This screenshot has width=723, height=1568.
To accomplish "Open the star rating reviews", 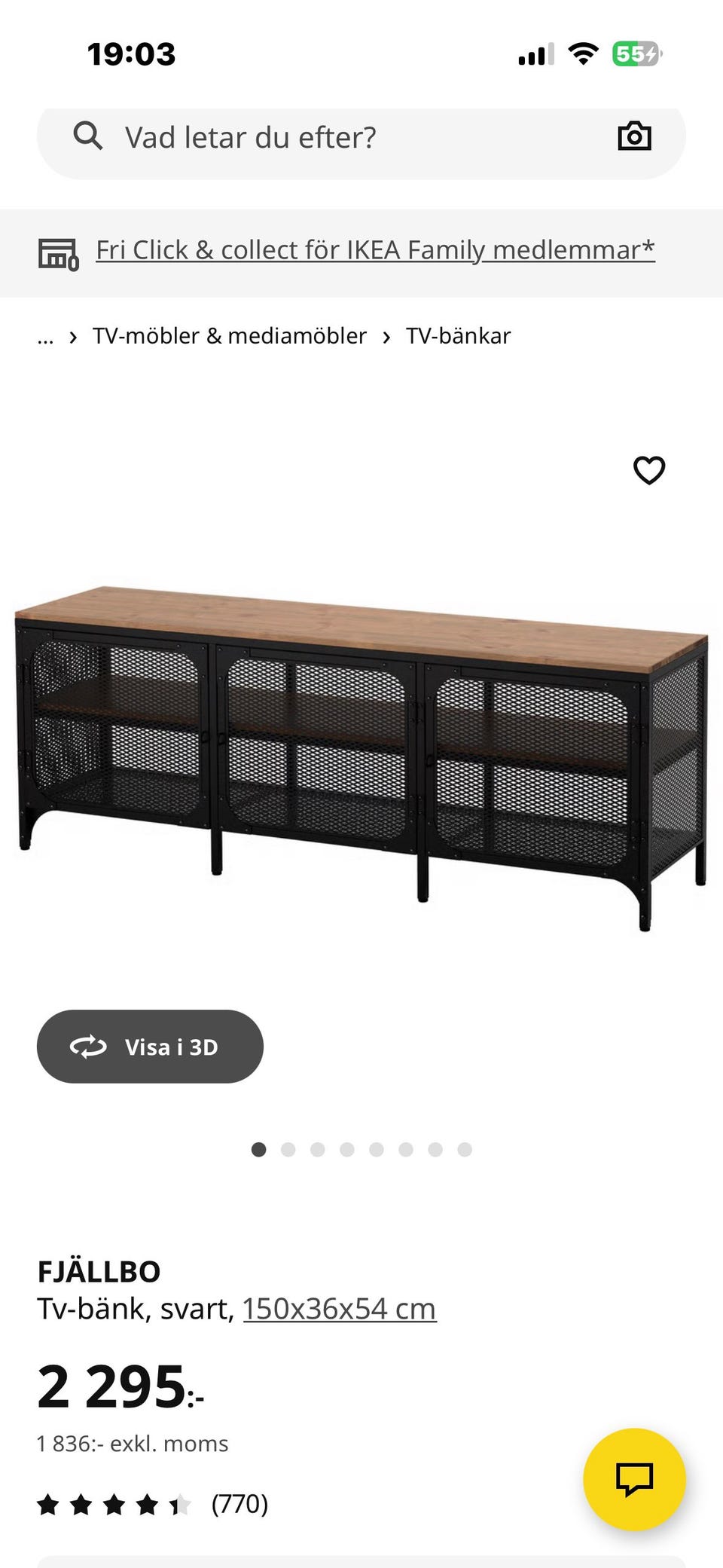I will 114,1505.
